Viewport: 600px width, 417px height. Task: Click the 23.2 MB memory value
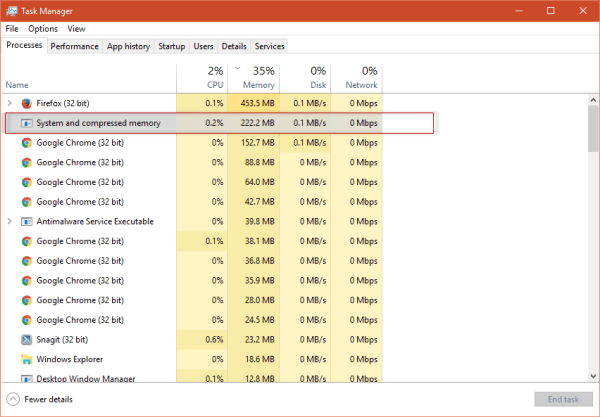tap(260, 340)
